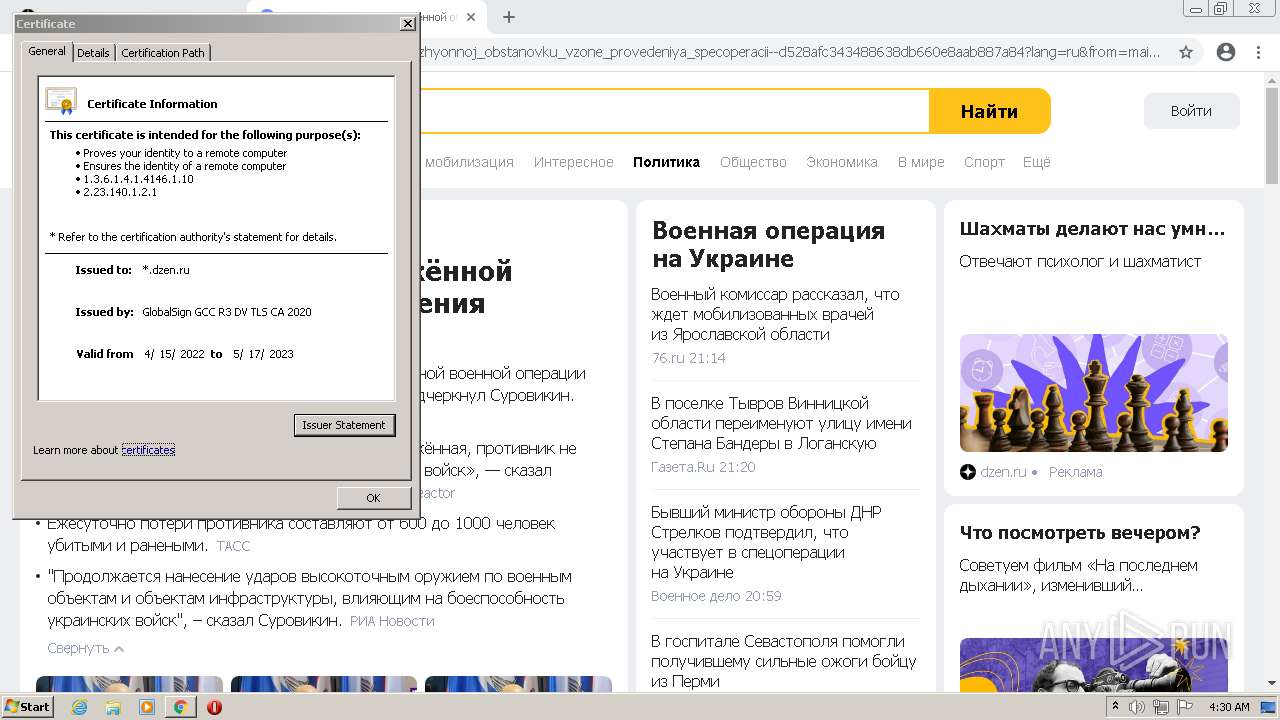1280x720 pixels.
Task: Open the Windows Start menu
Action: 27,706
